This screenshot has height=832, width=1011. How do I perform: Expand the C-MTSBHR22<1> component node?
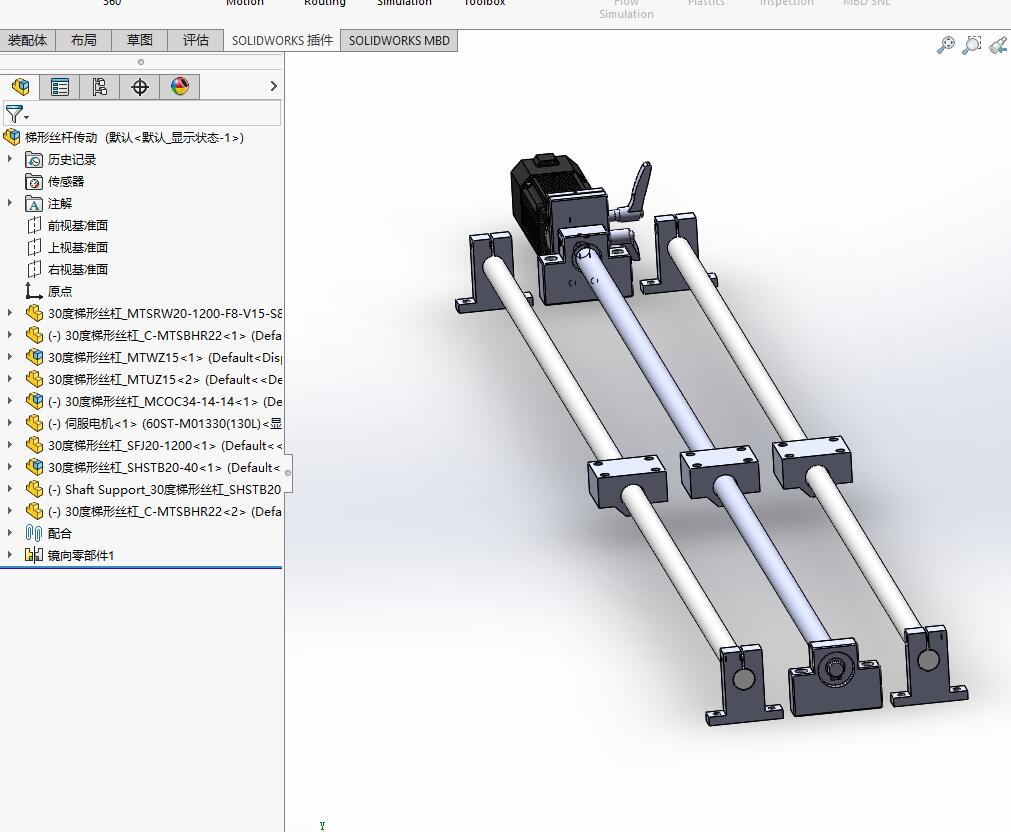[10, 335]
